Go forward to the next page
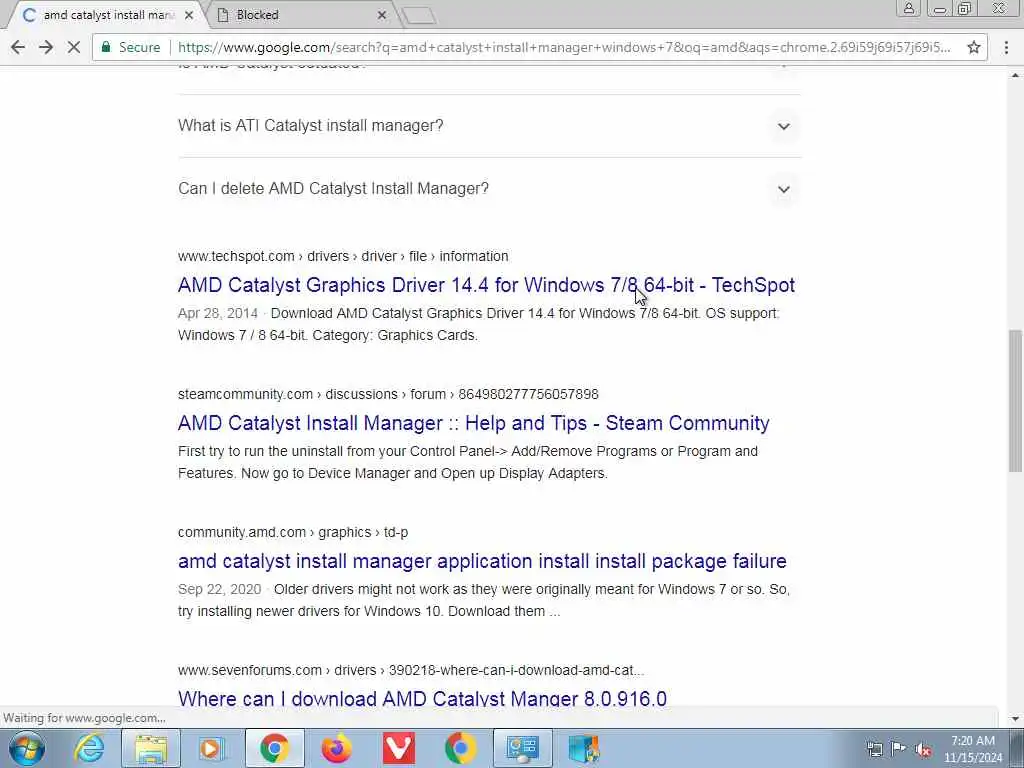This screenshot has width=1024, height=768. tap(46, 47)
